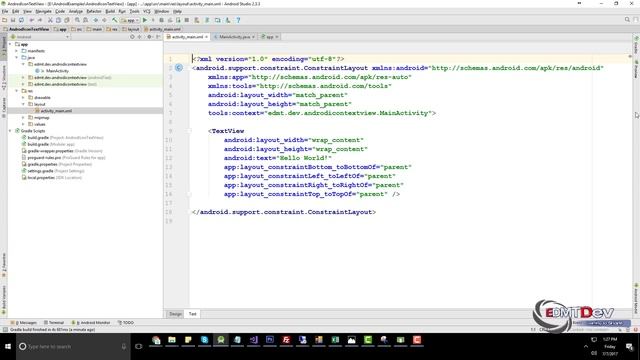The height and width of the screenshot is (360, 640).
Task: Expand the manifests folder
Action: 17,51
